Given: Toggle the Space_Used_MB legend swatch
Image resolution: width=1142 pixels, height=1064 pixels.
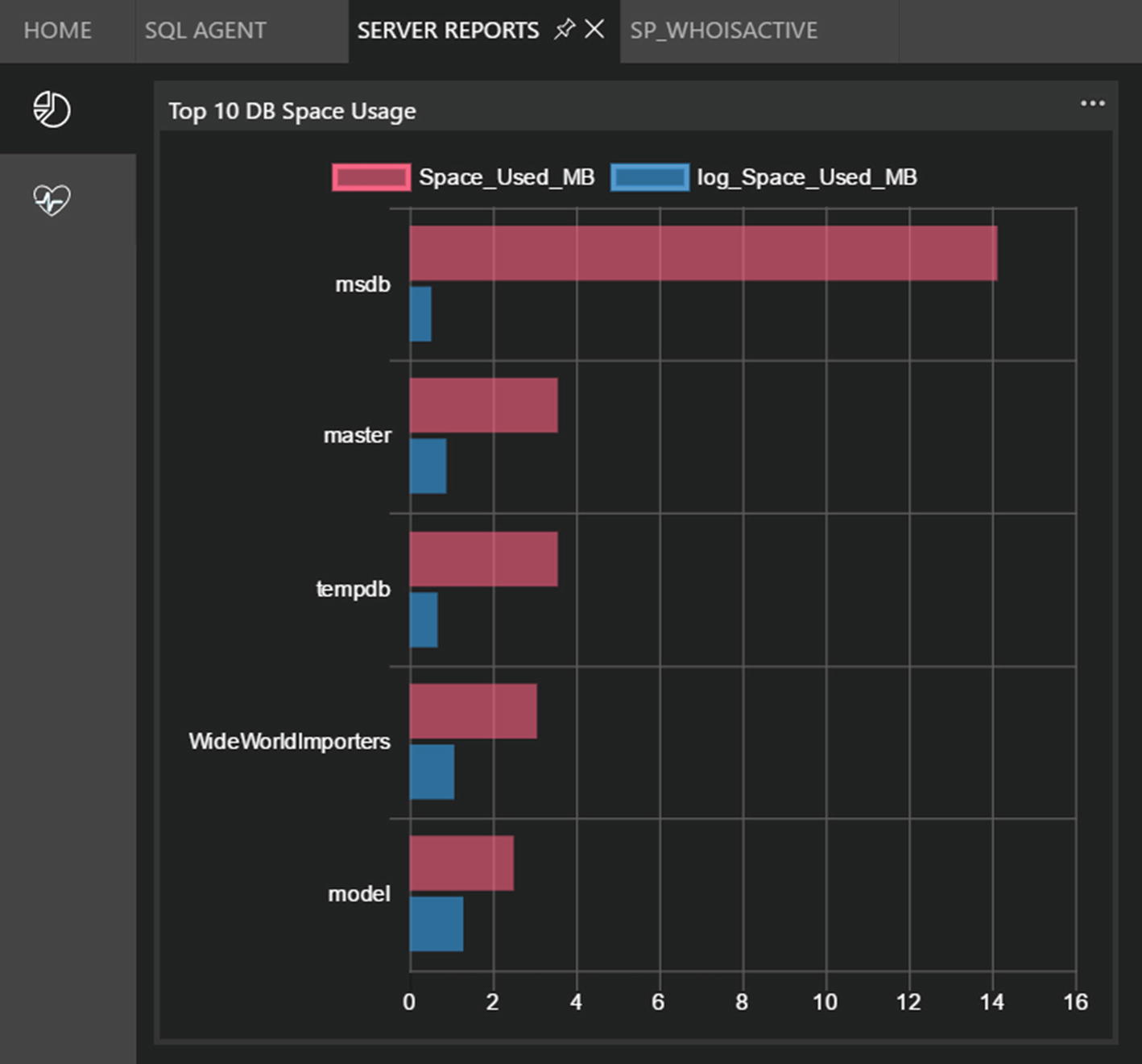Looking at the screenshot, I should click(371, 177).
